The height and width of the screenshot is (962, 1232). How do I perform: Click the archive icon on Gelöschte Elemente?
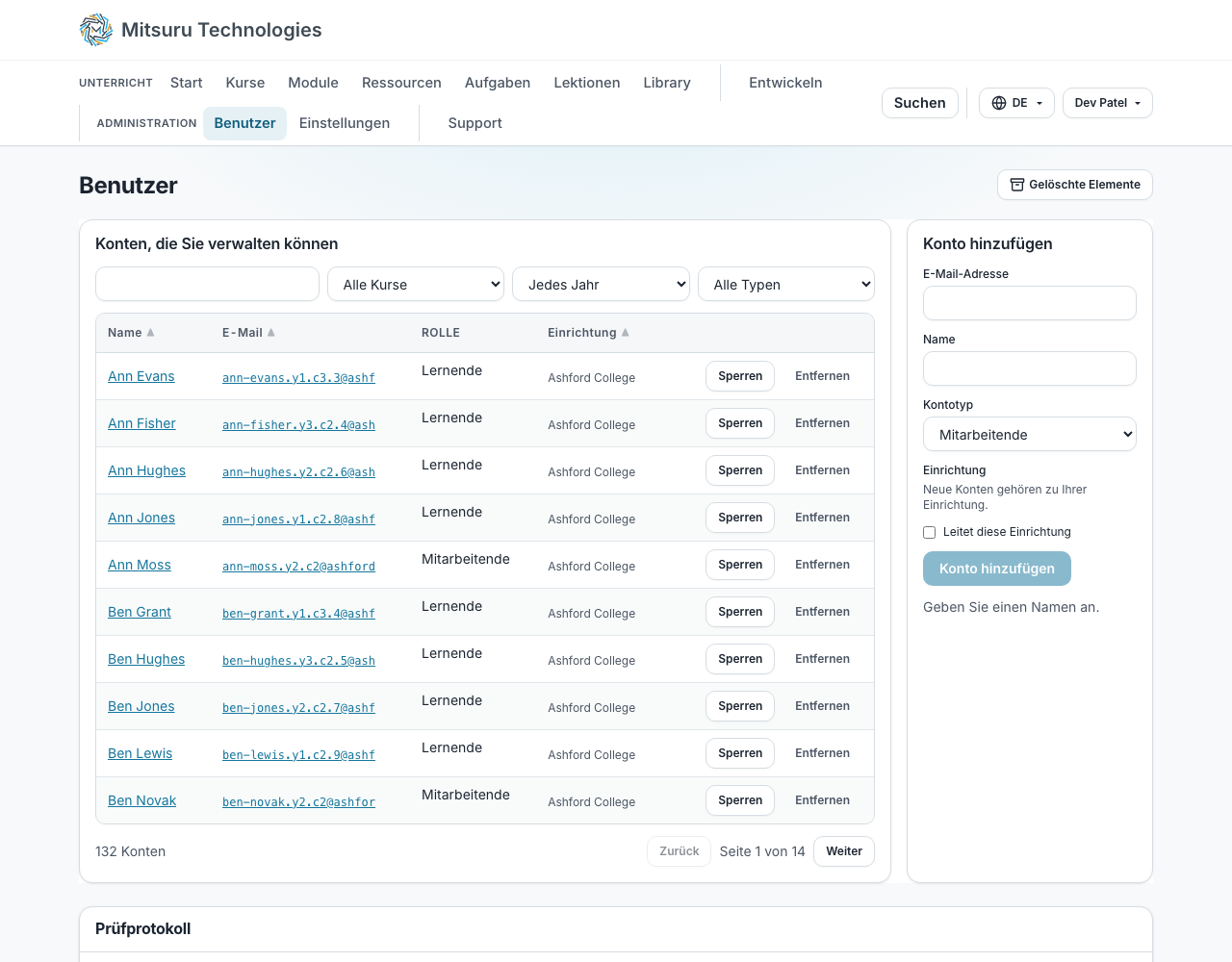click(x=1017, y=185)
